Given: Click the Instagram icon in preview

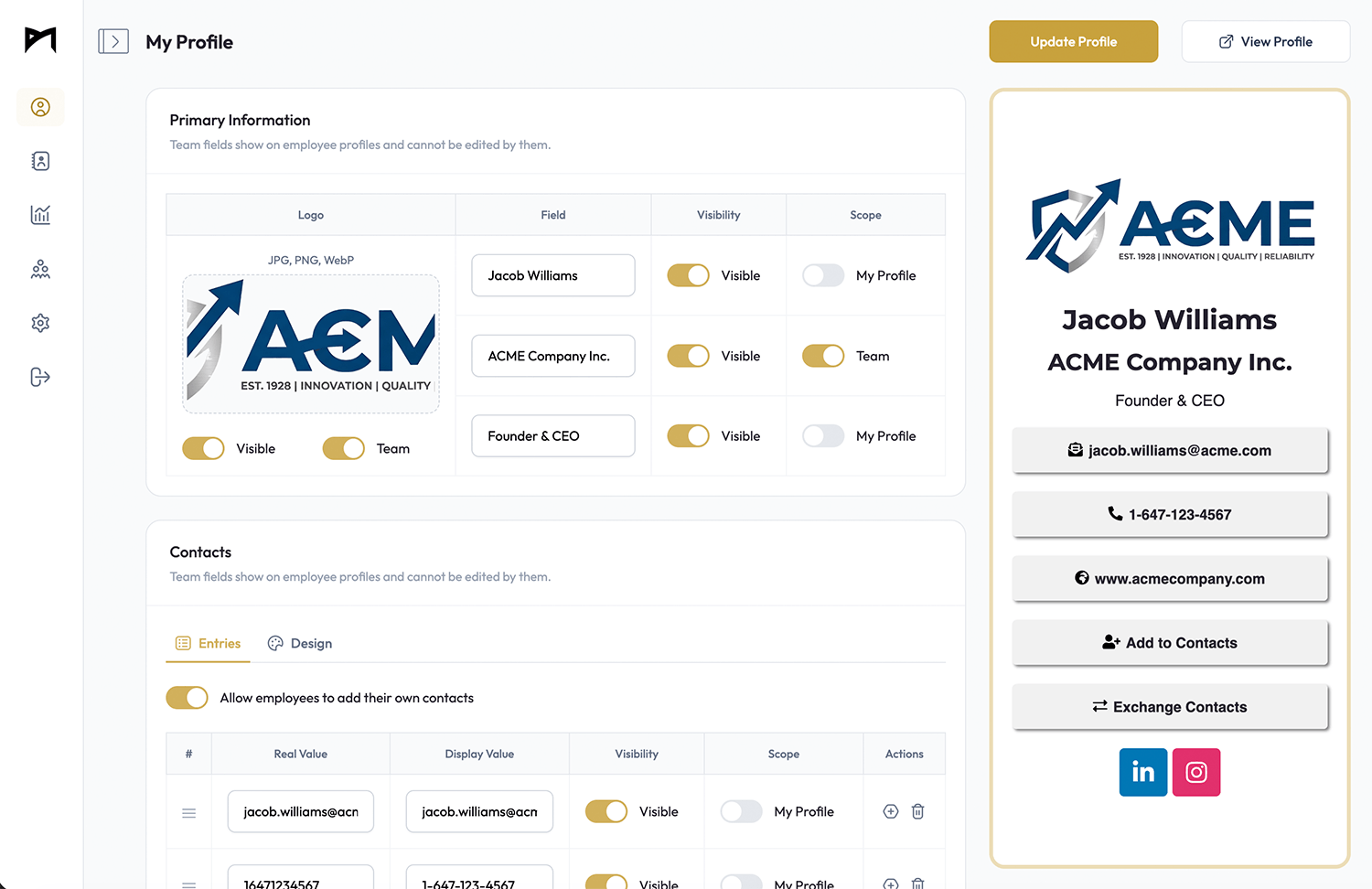Looking at the screenshot, I should [x=1195, y=772].
